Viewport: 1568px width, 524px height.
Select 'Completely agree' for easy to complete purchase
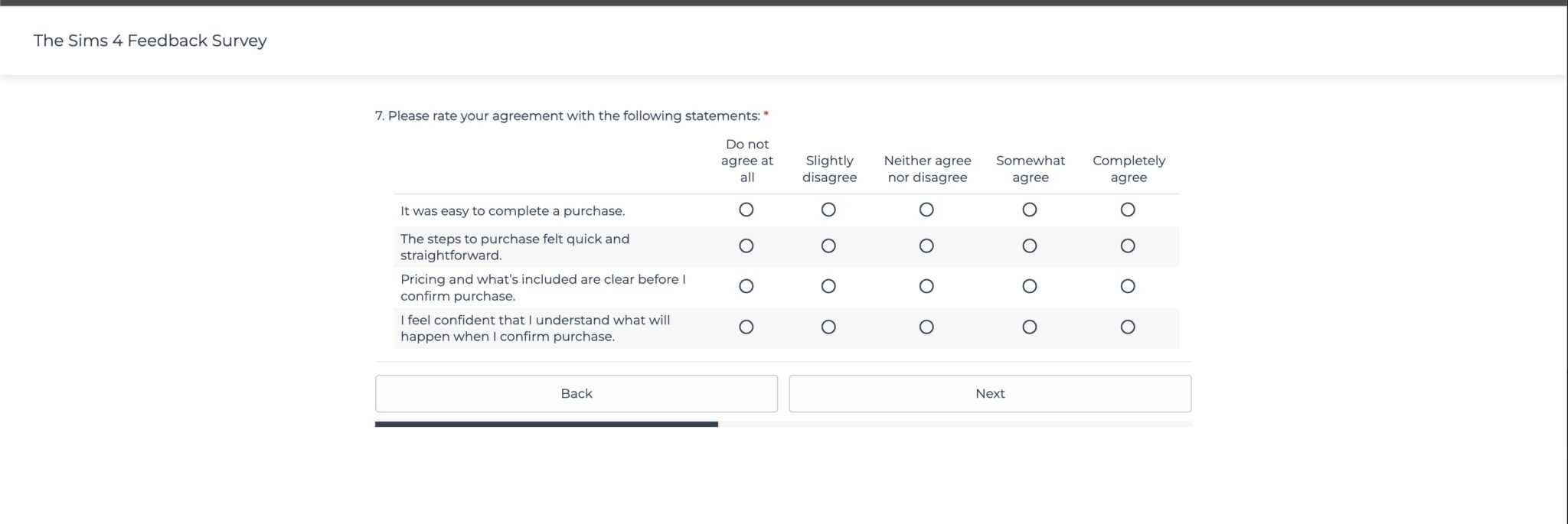pos(1128,210)
